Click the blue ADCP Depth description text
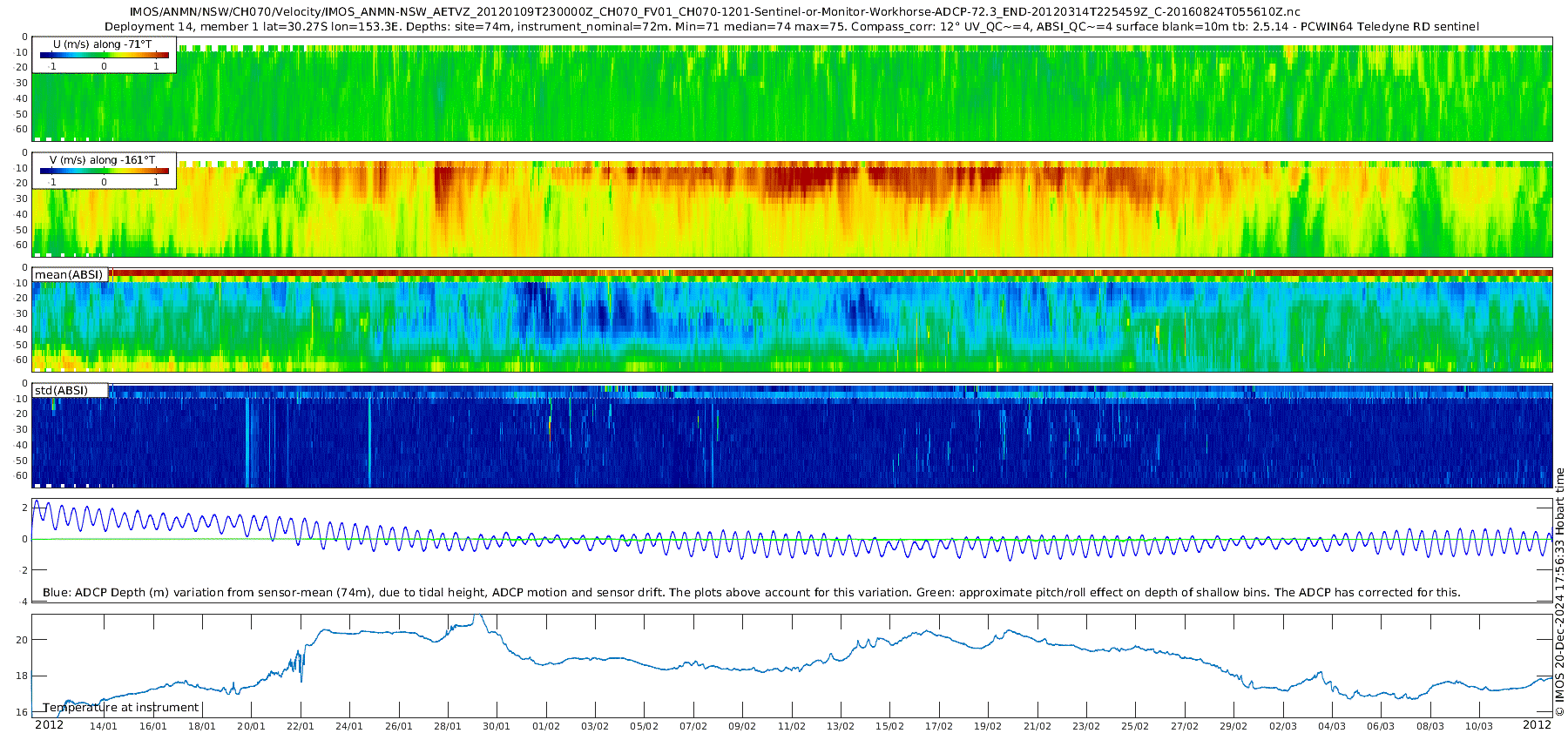The image size is (1568, 740). click(x=751, y=592)
